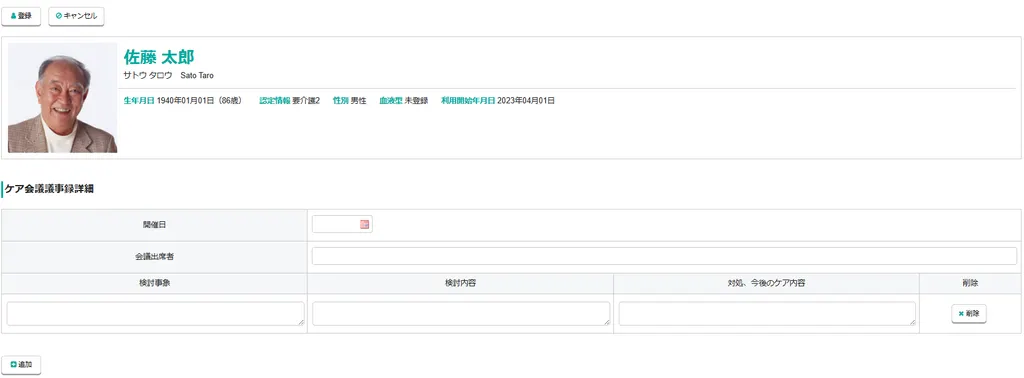1024x378 pixels.
Task: Click the 会議出席者 attendees input field
Action: [664, 256]
